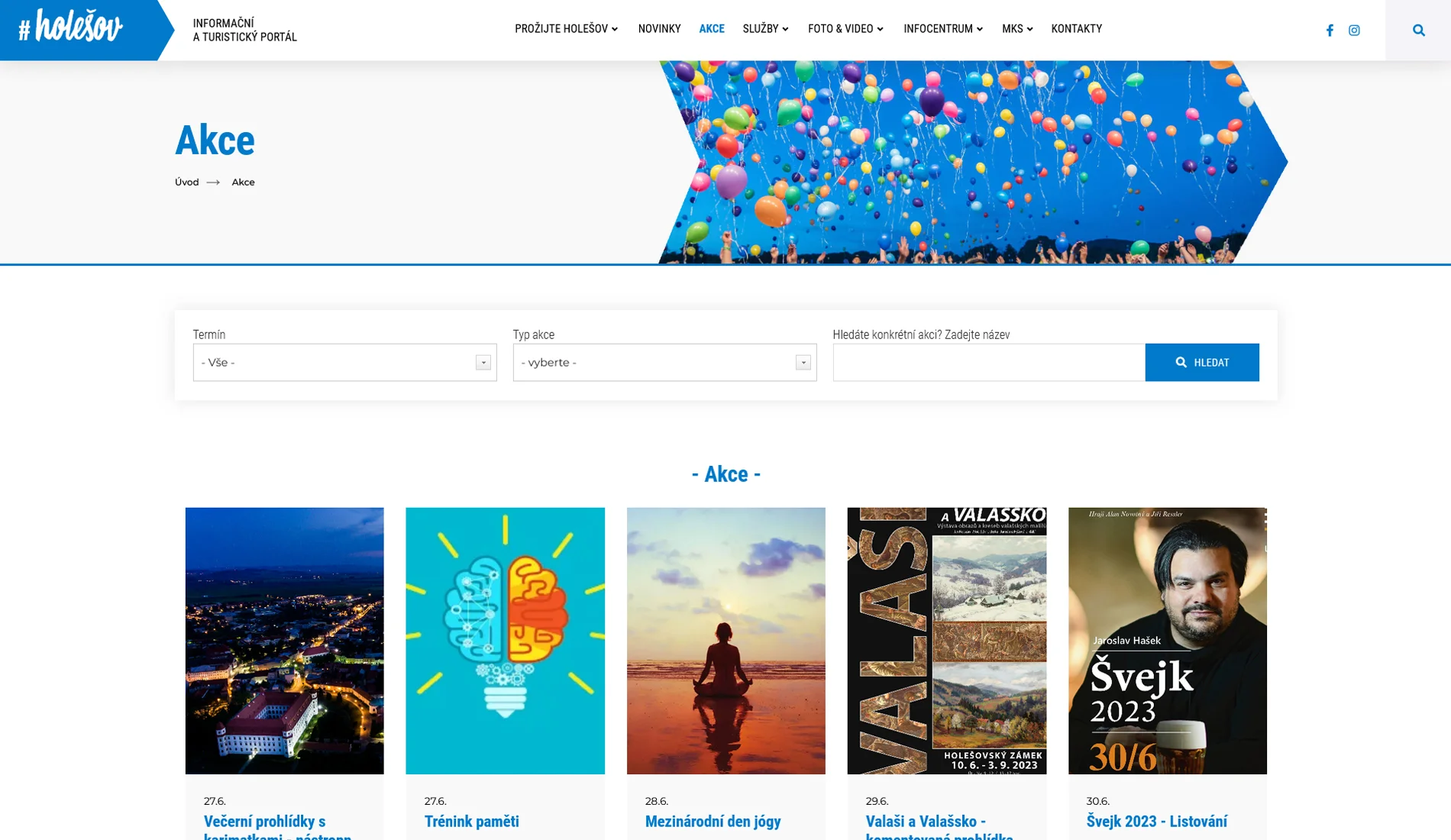Open the Typ akce dropdown
Viewport: 1451px width, 840px height.
tap(664, 362)
